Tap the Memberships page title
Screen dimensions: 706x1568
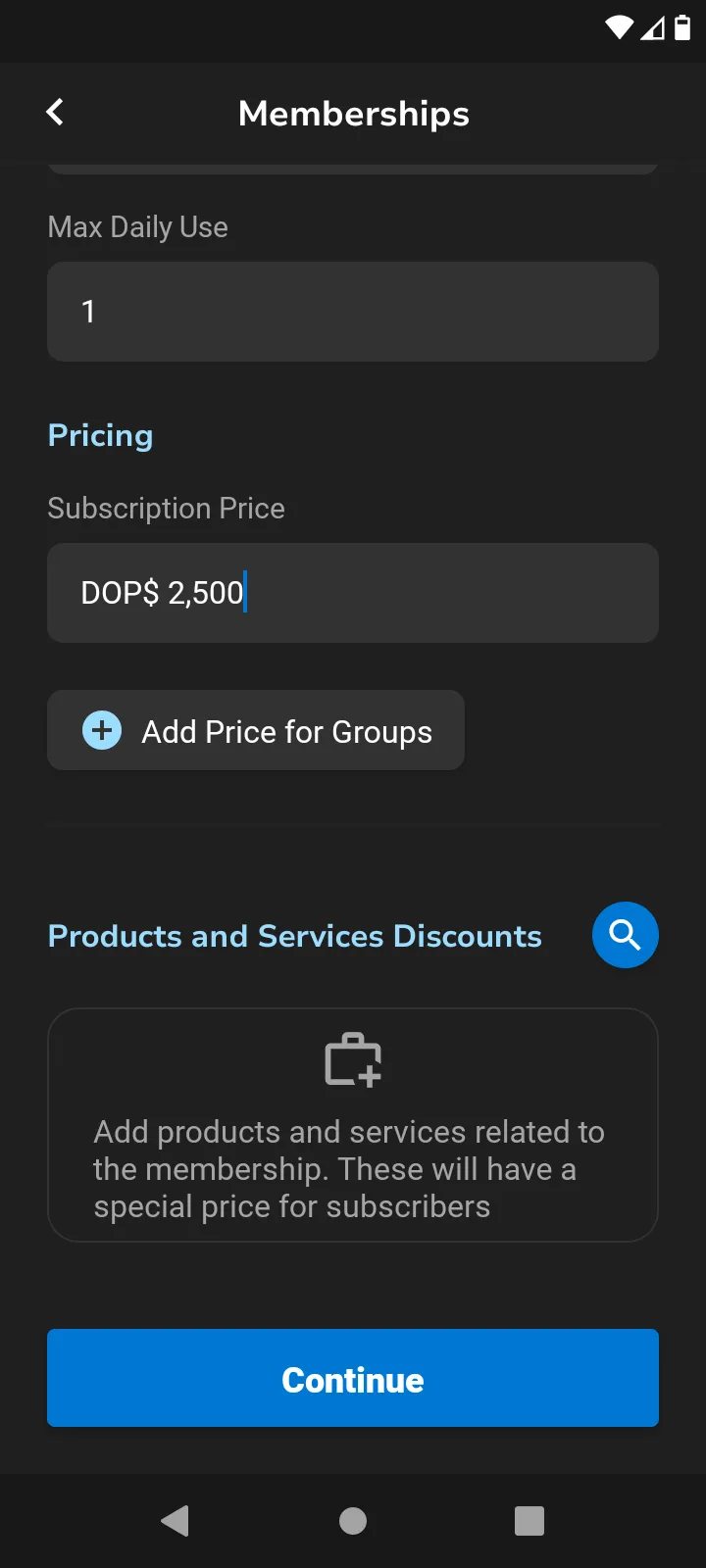point(354,114)
